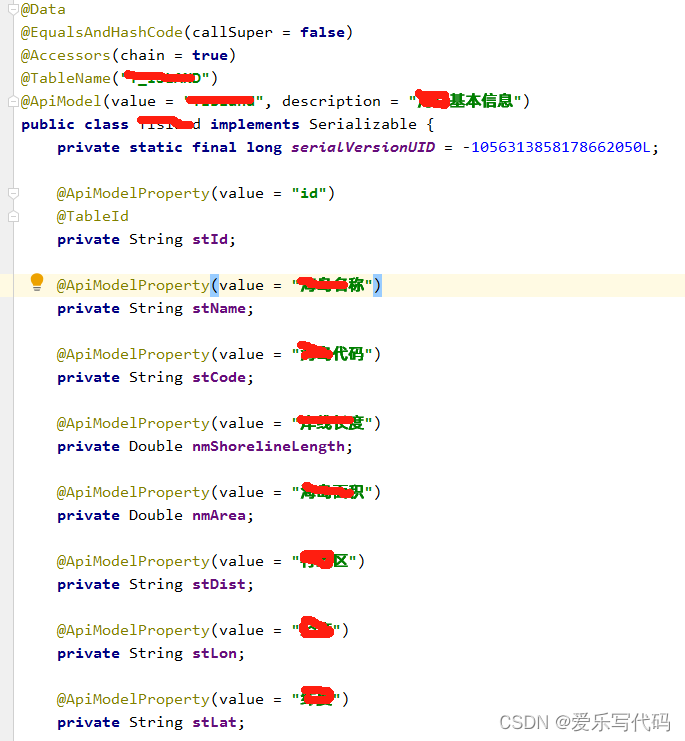685x741 pixels.
Task: Click the Serializable interface name
Action: tap(363, 124)
